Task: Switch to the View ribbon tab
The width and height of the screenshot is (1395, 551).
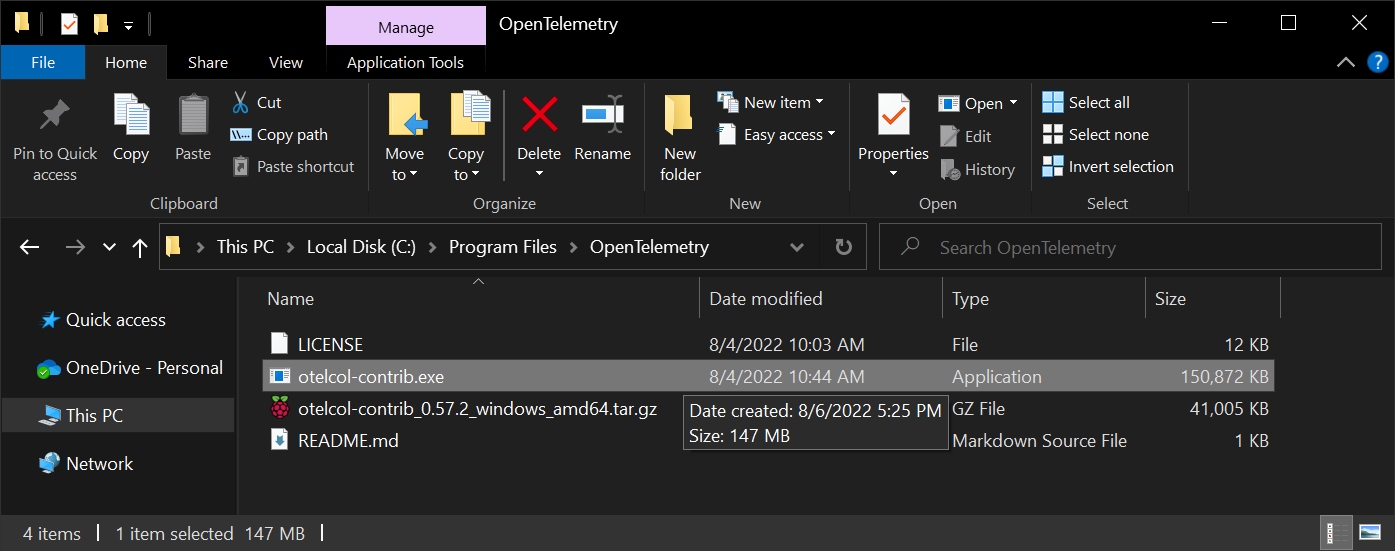Action: (x=286, y=62)
